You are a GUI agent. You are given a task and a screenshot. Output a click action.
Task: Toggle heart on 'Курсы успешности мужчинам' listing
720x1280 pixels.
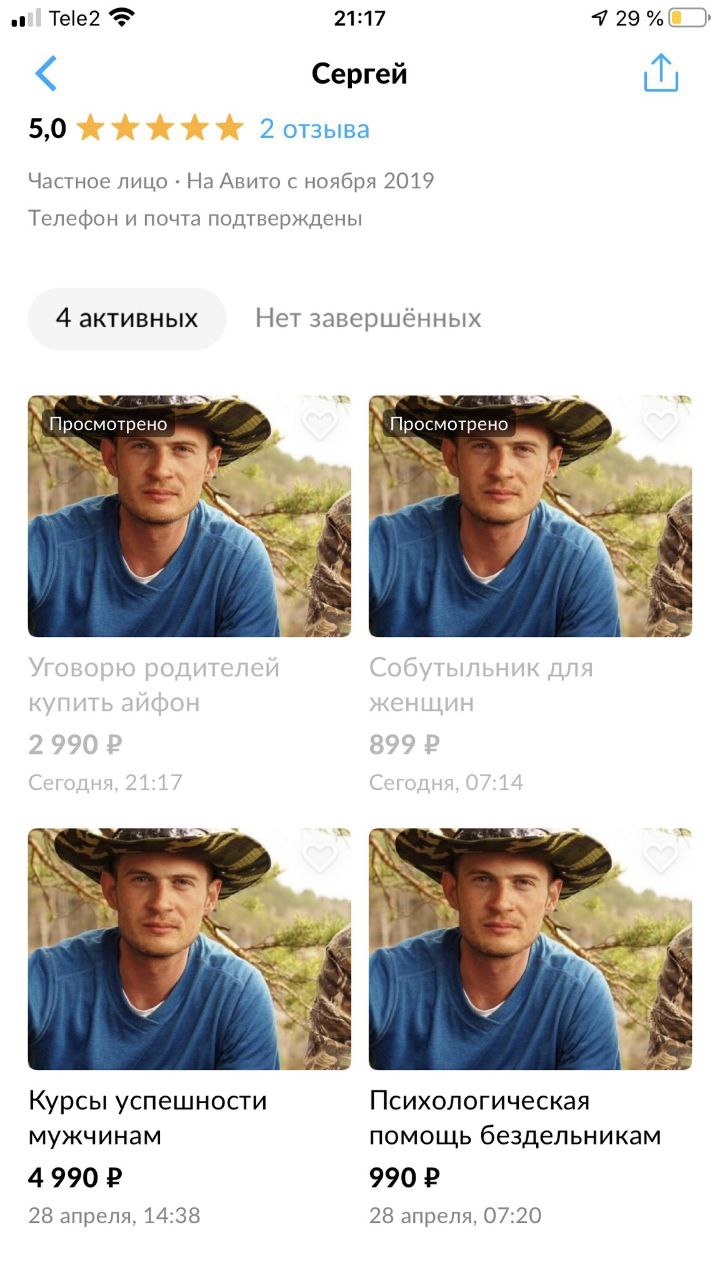point(320,857)
